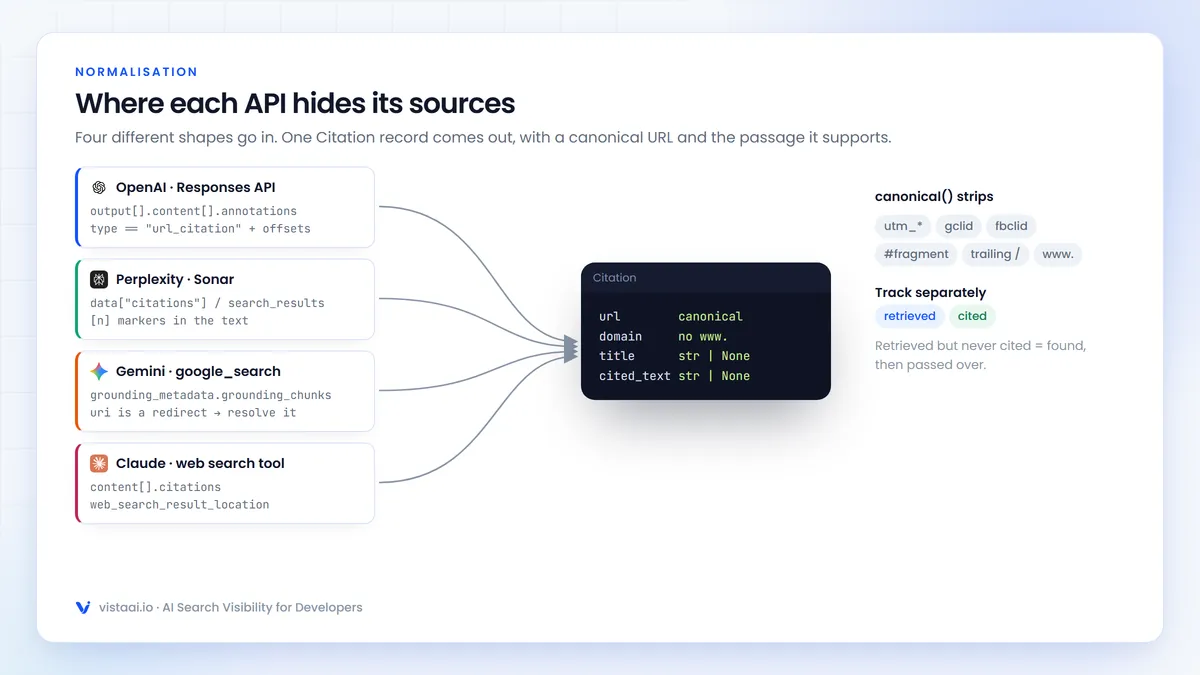Click the 'Track separately' heading

931,292
